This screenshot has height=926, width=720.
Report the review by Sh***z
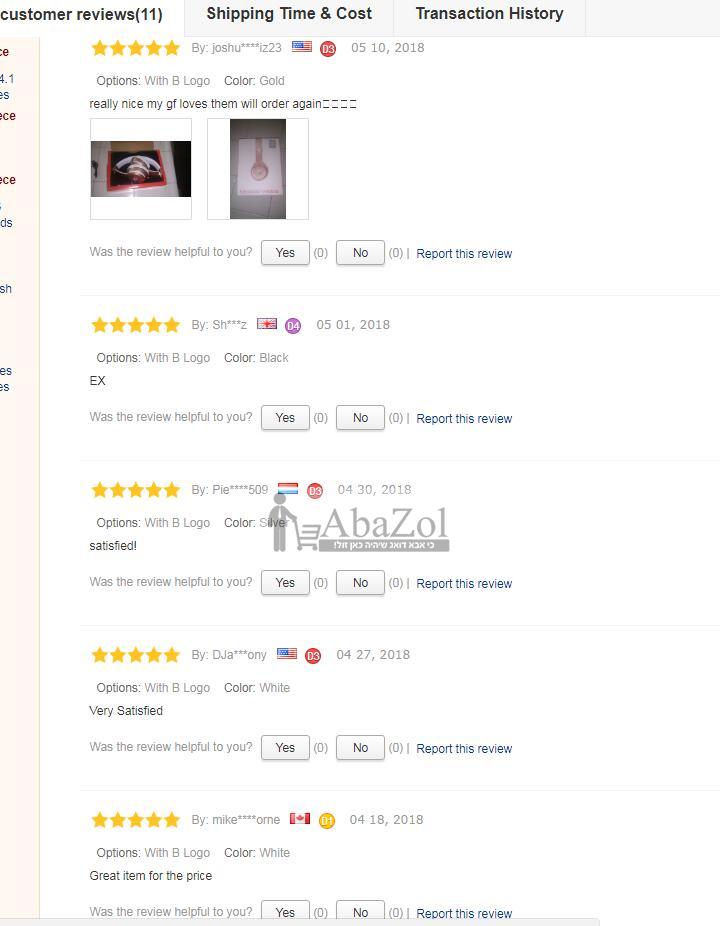click(x=464, y=419)
